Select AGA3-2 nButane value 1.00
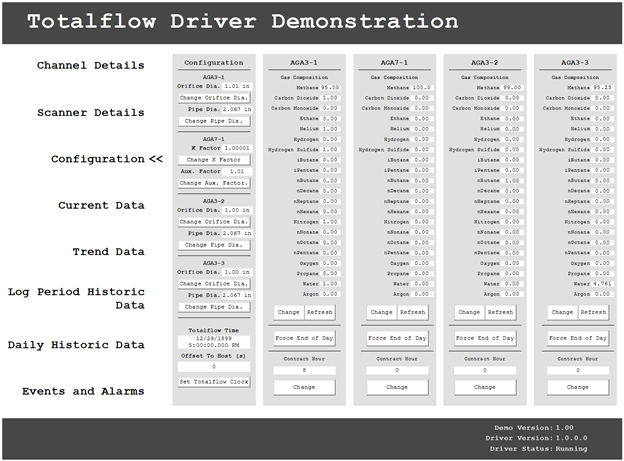 tap(512, 181)
